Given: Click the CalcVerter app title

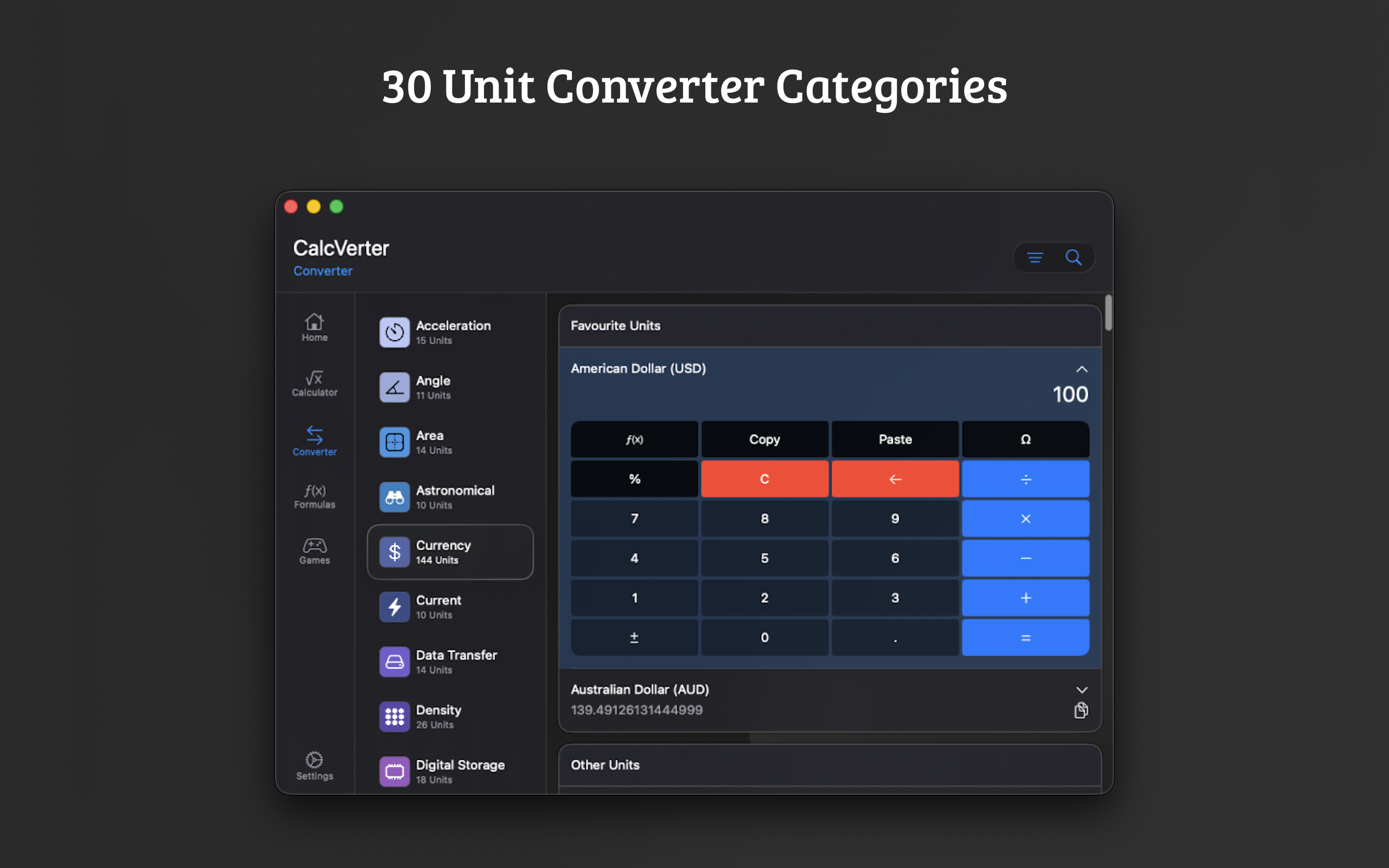Looking at the screenshot, I should tap(341, 248).
